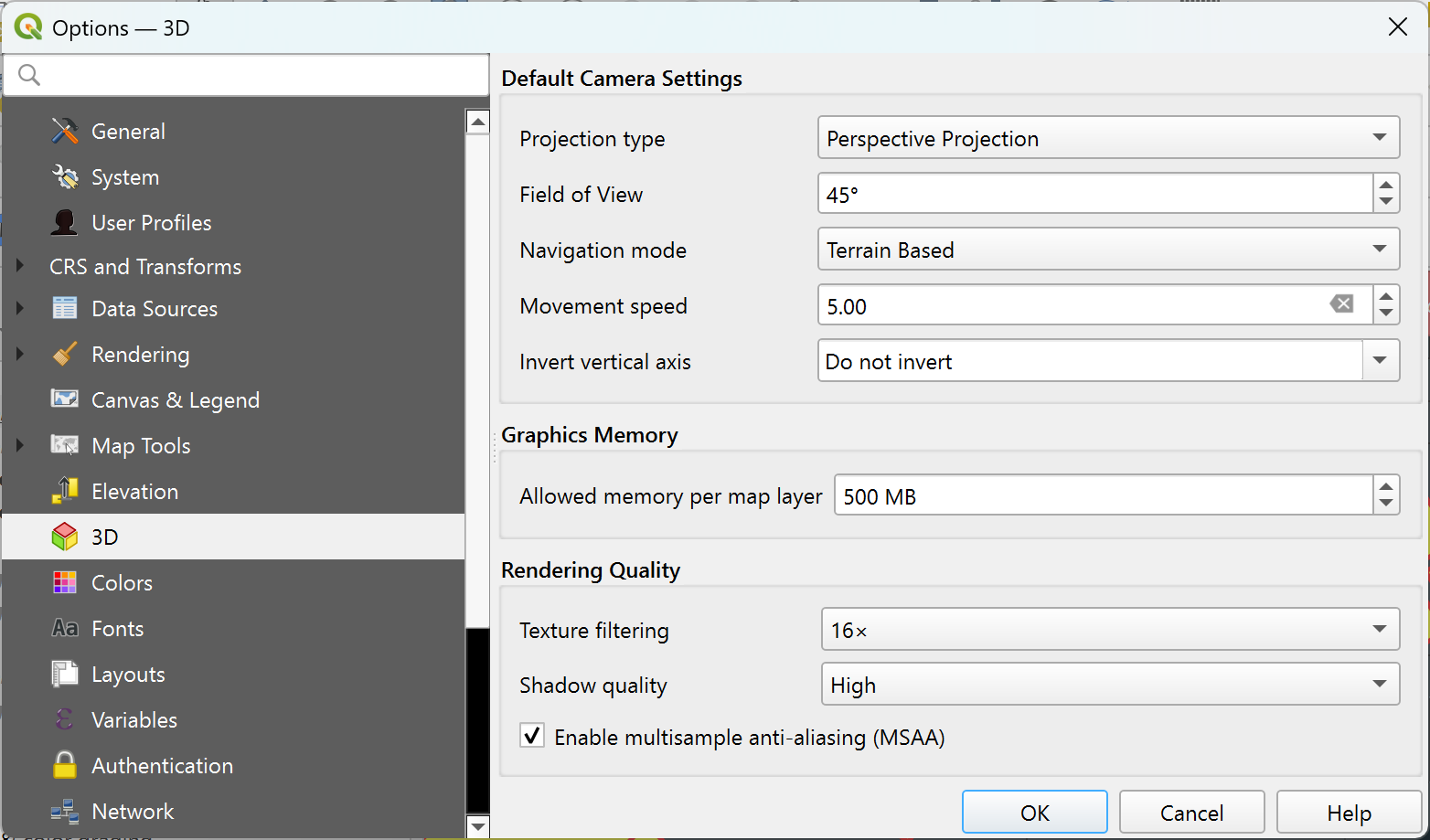Decrease Movement speed with down arrow
This screenshot has height=840, width=1430.
click(1386, 314)
